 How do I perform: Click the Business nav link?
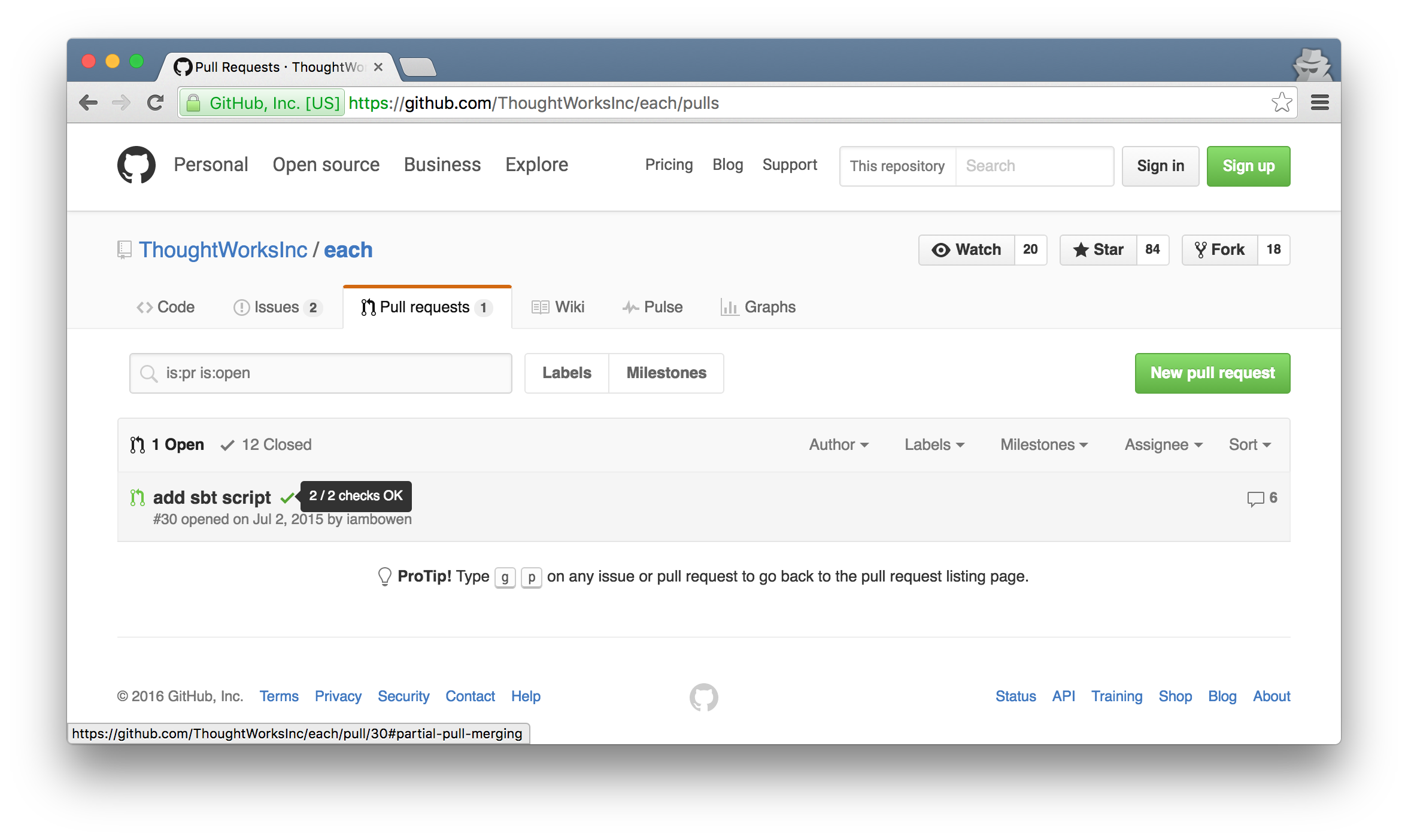click(x=442, y=165)
